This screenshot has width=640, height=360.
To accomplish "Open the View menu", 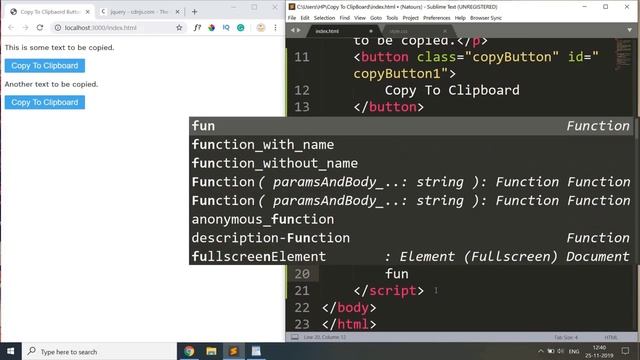I will pos(360,18).
